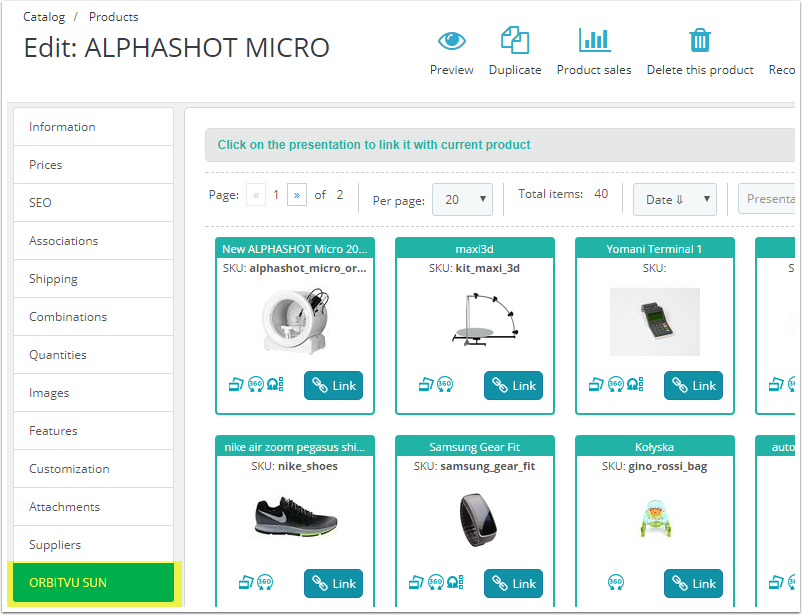Link the New ALPHASHOT Micro presentation
This screenshot has width=802, height=615.
tap(333, 385)
